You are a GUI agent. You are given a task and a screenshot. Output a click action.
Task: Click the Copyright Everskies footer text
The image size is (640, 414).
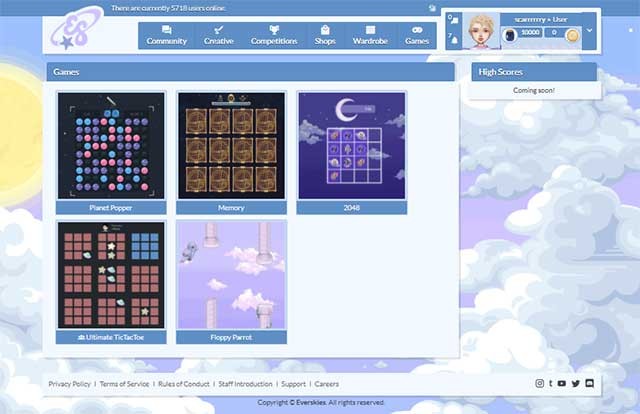(x=320, y=402)
